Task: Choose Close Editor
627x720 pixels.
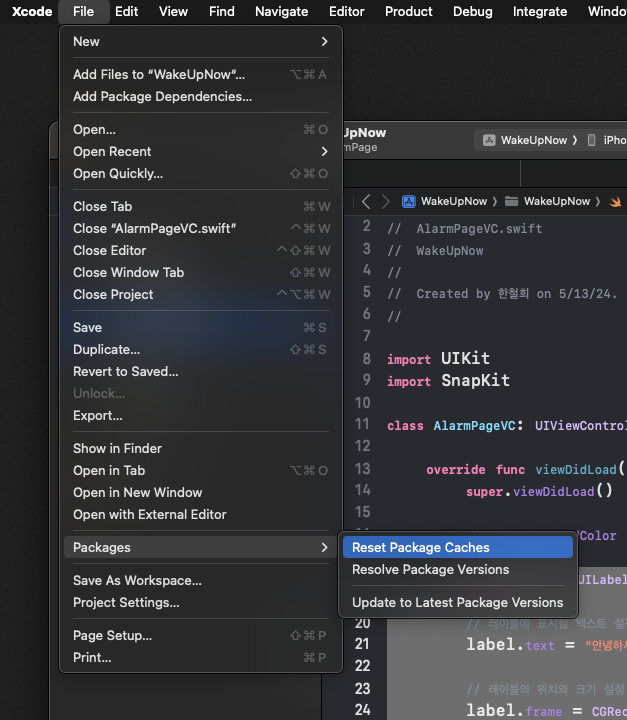Action: (x=201, y=250)
